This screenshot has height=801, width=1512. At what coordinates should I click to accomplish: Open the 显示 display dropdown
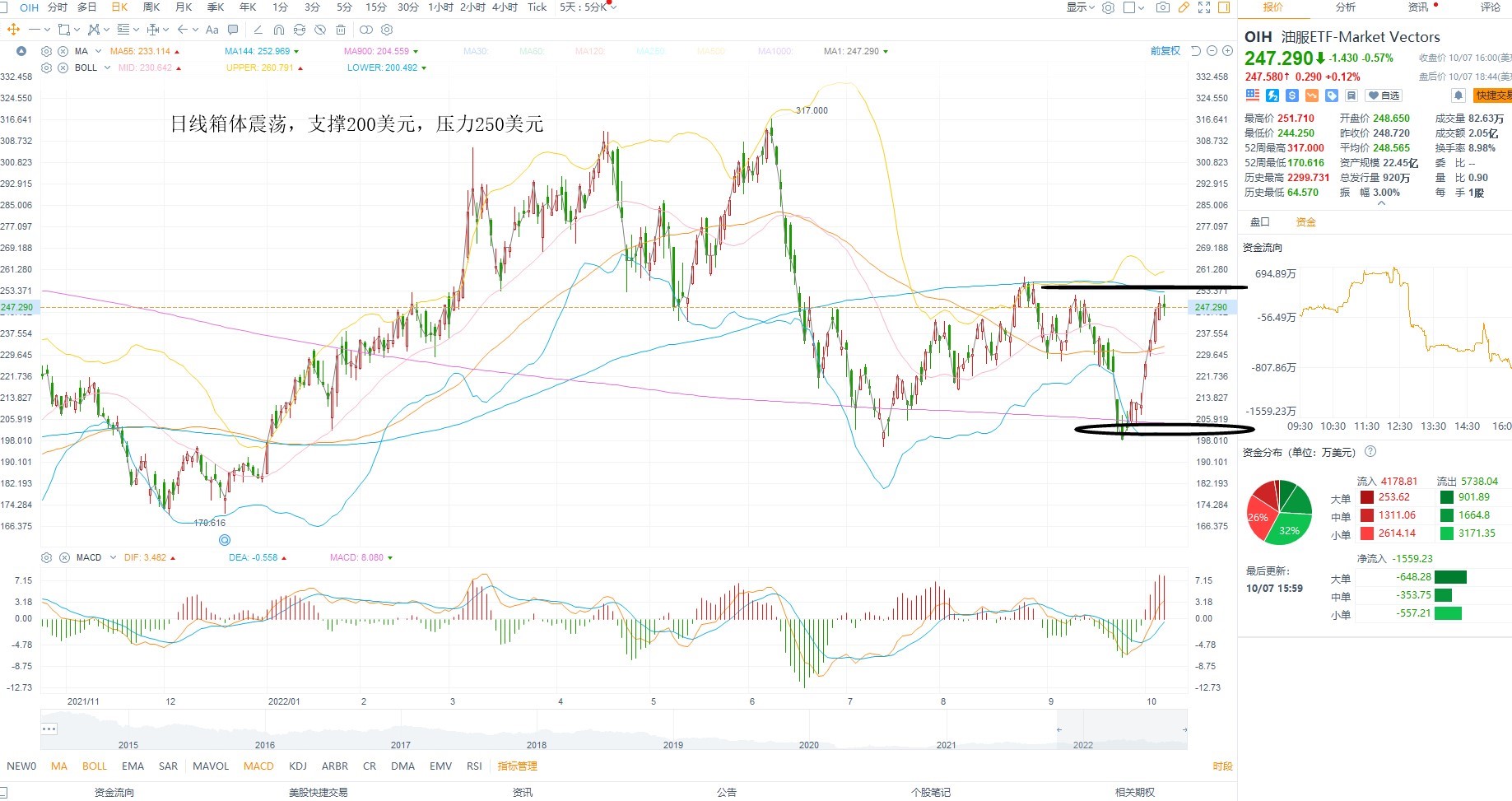(x=1081, y=7)
